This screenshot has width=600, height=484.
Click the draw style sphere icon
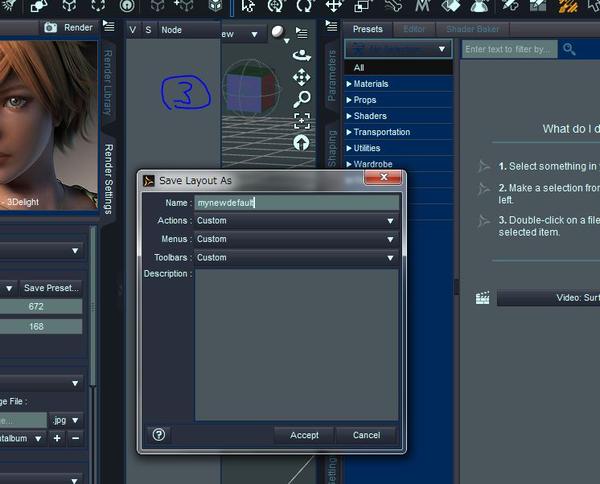click(x=279, y=33)
